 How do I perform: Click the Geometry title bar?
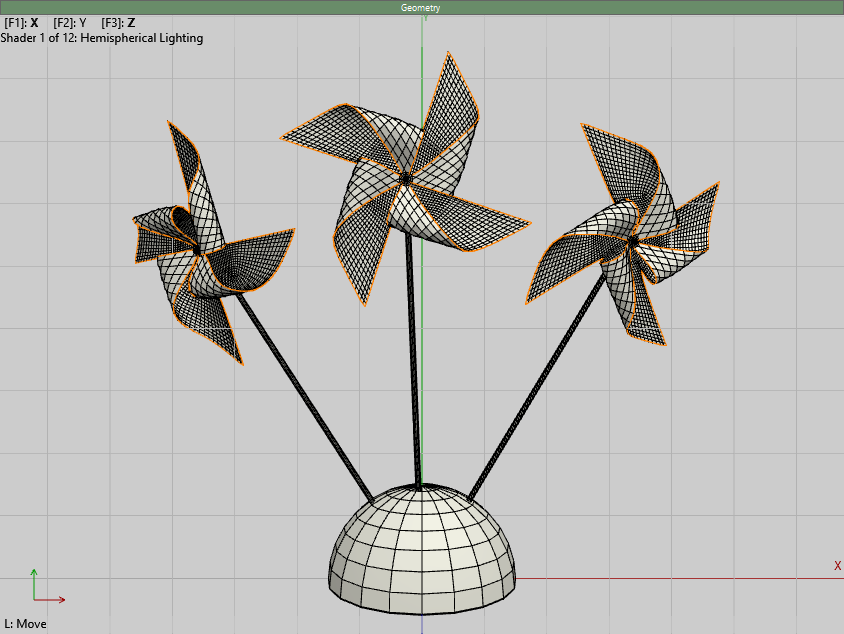[421, 8]
